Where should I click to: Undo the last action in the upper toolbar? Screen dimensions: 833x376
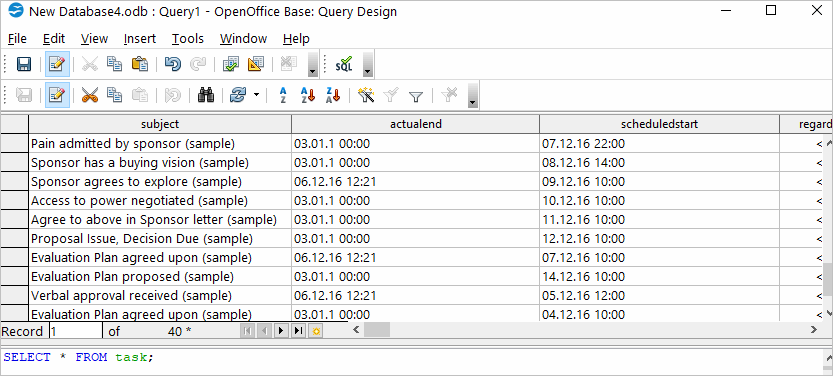pos(173,64)
